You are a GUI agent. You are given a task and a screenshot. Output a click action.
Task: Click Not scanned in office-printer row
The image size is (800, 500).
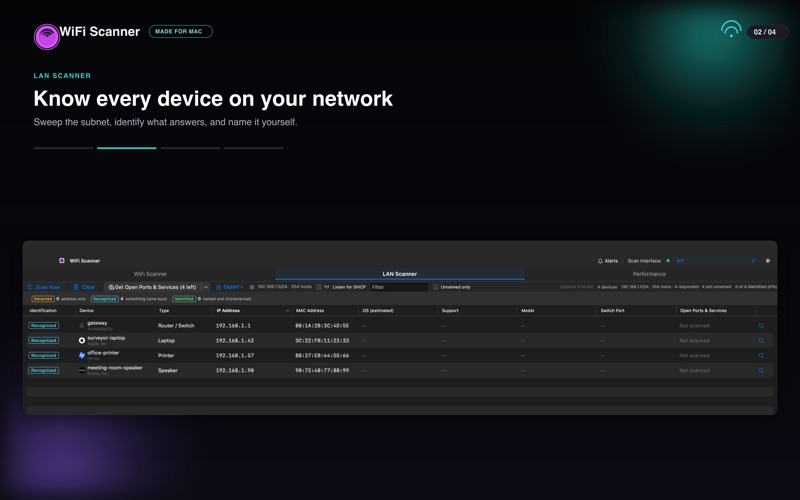(694, 356)
